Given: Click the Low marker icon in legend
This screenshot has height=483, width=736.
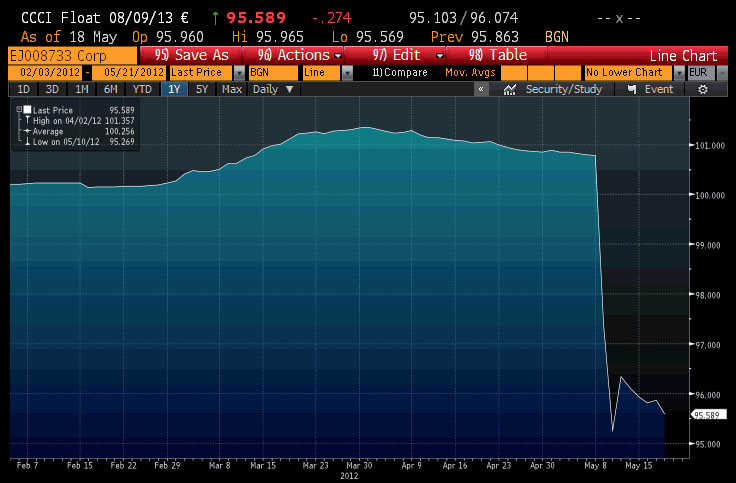Looking at the screenshot, I should tap(26, 142).
